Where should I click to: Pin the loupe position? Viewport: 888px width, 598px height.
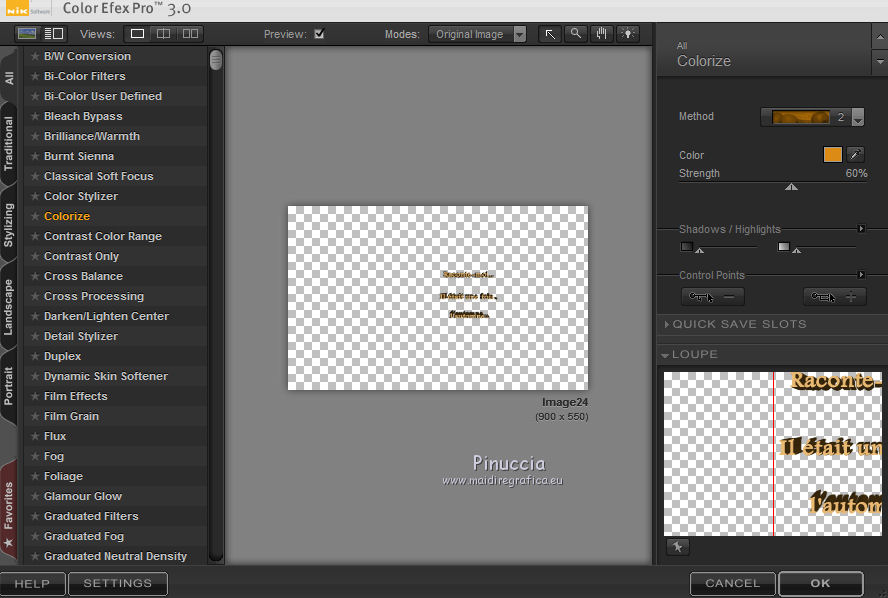(x=677, y=547)
